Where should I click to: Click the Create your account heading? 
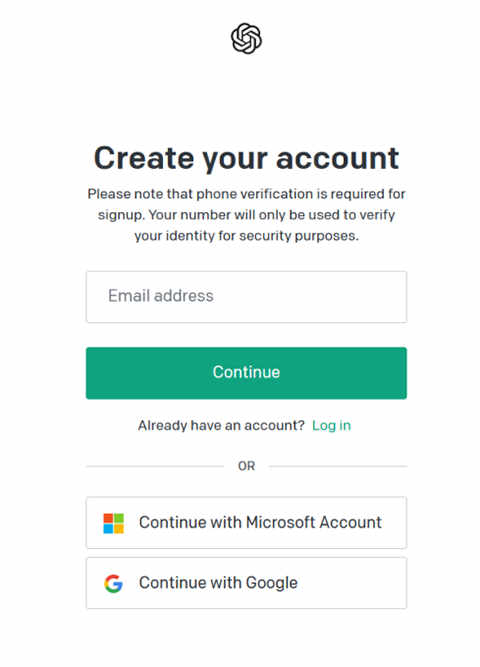(246, 158)
